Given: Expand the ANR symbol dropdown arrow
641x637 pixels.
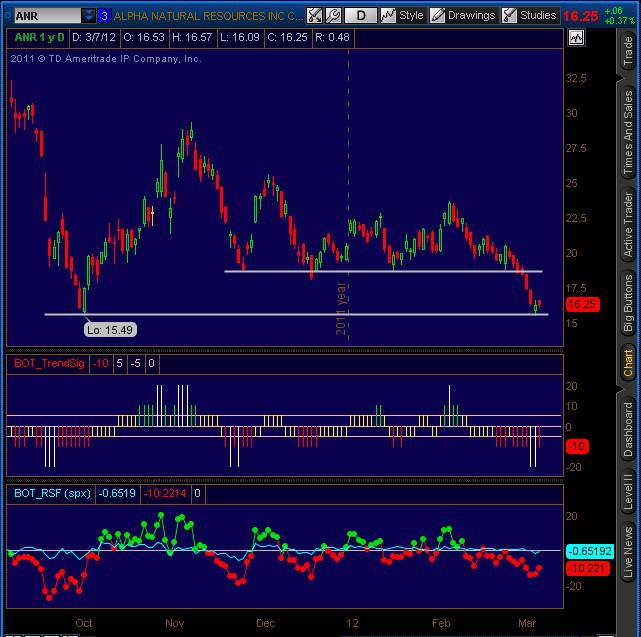Looking at the screenshot, I should pos(88,16).
